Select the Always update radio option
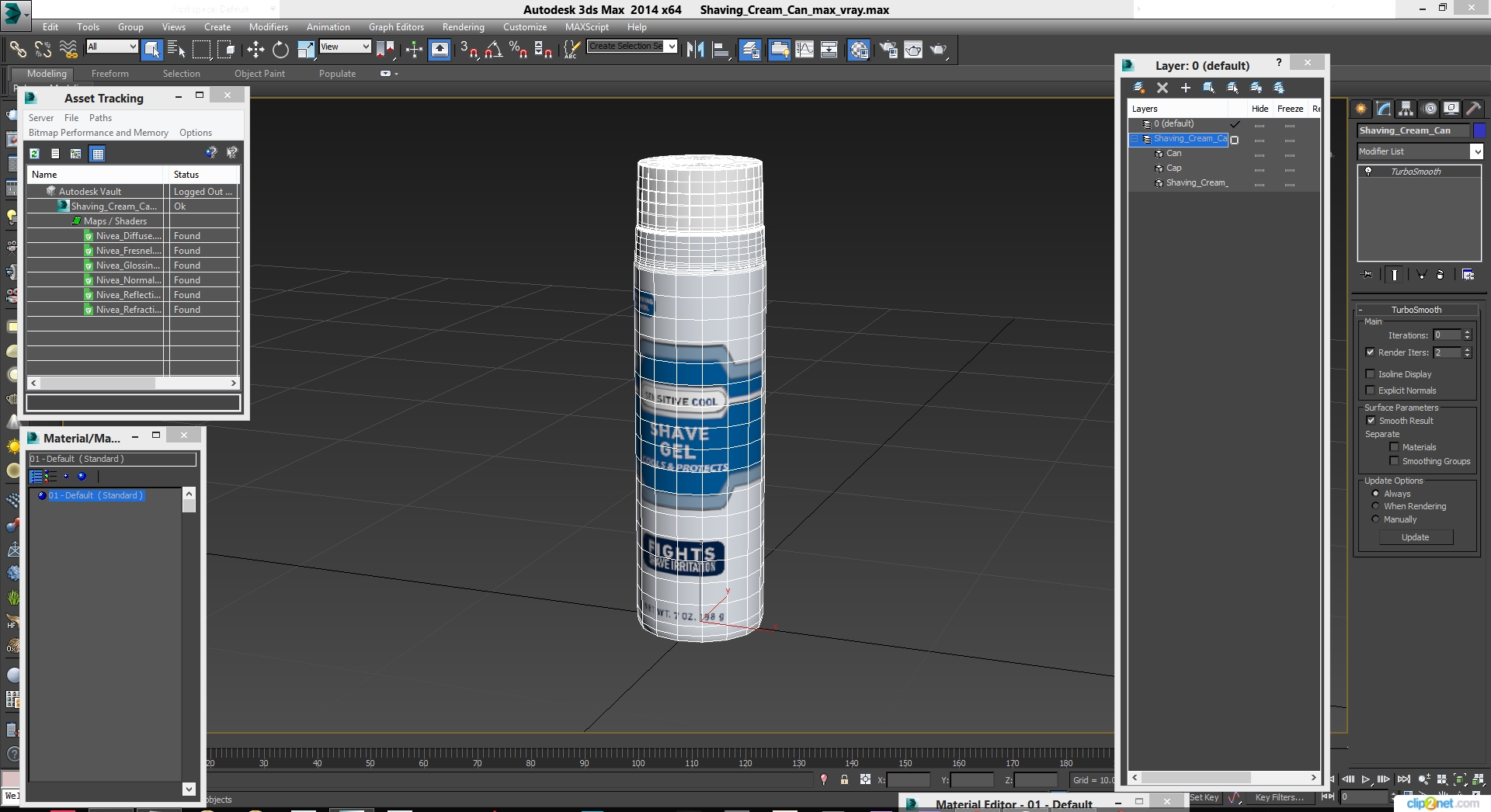The width and height of the screenshot is (1491, 812). tap(1376, 494)
